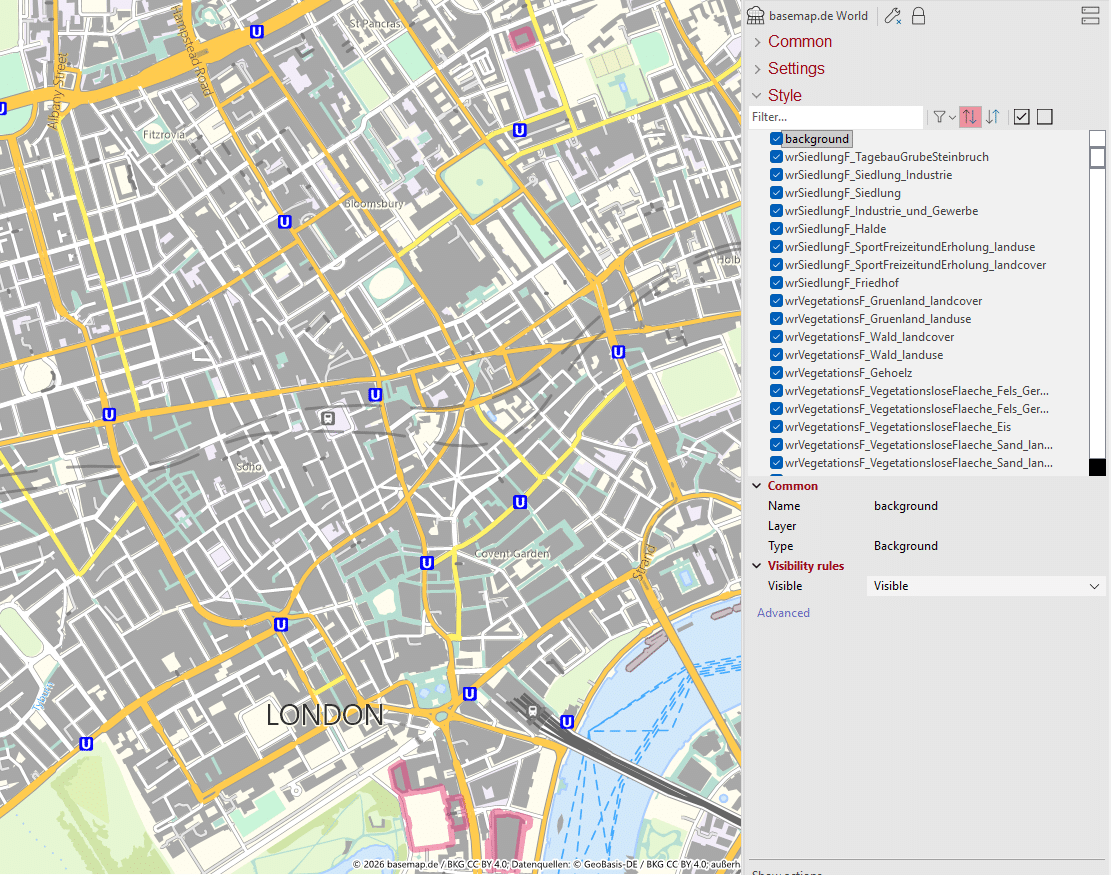
Task: Click the Hampstead Road street label
Action: [191, 50]
